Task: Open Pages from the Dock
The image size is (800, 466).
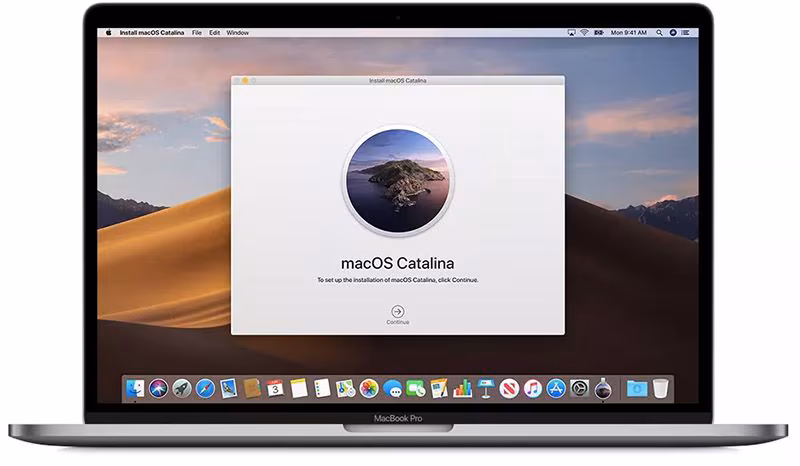Action: click(x=439, y=389)
